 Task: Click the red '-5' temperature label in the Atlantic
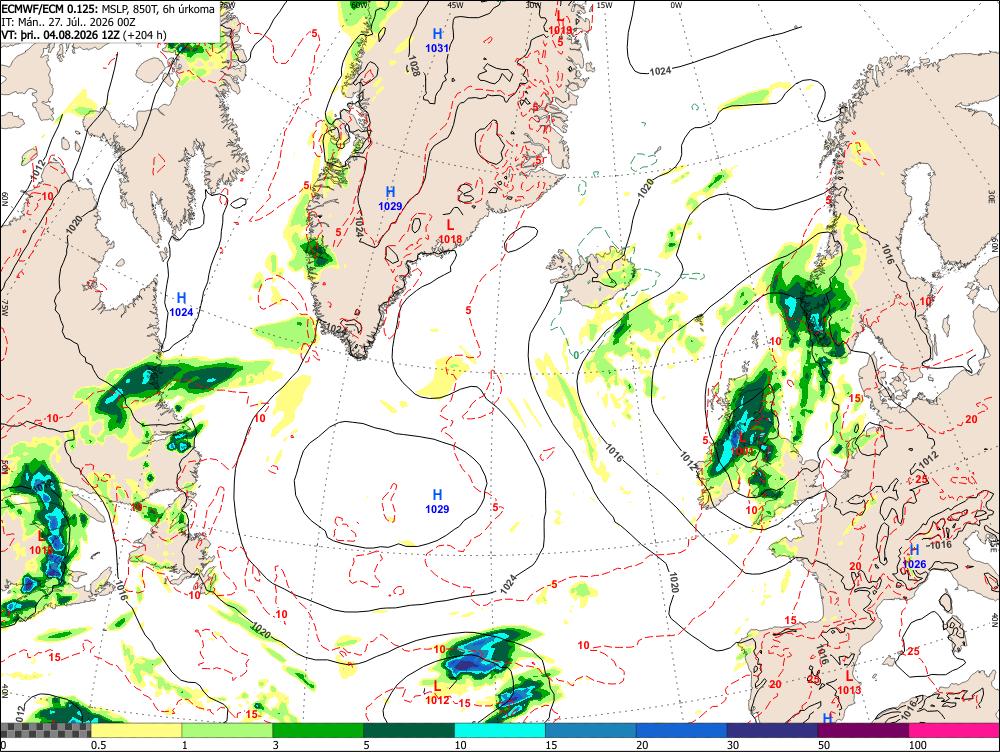click(553, 584)
